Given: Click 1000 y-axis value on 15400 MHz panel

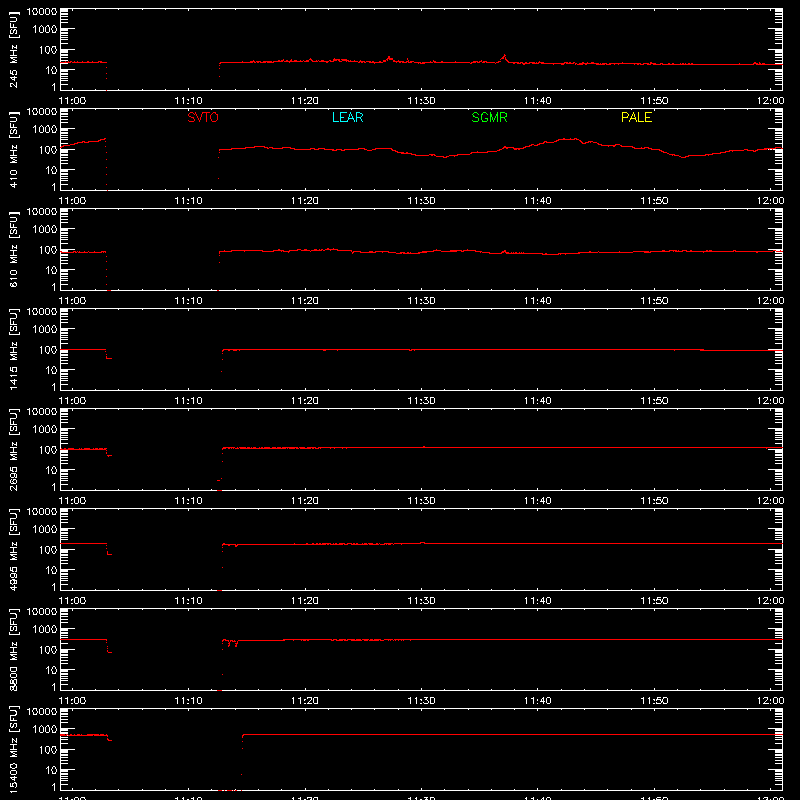Looking at the screenshot, I should 45,729.
